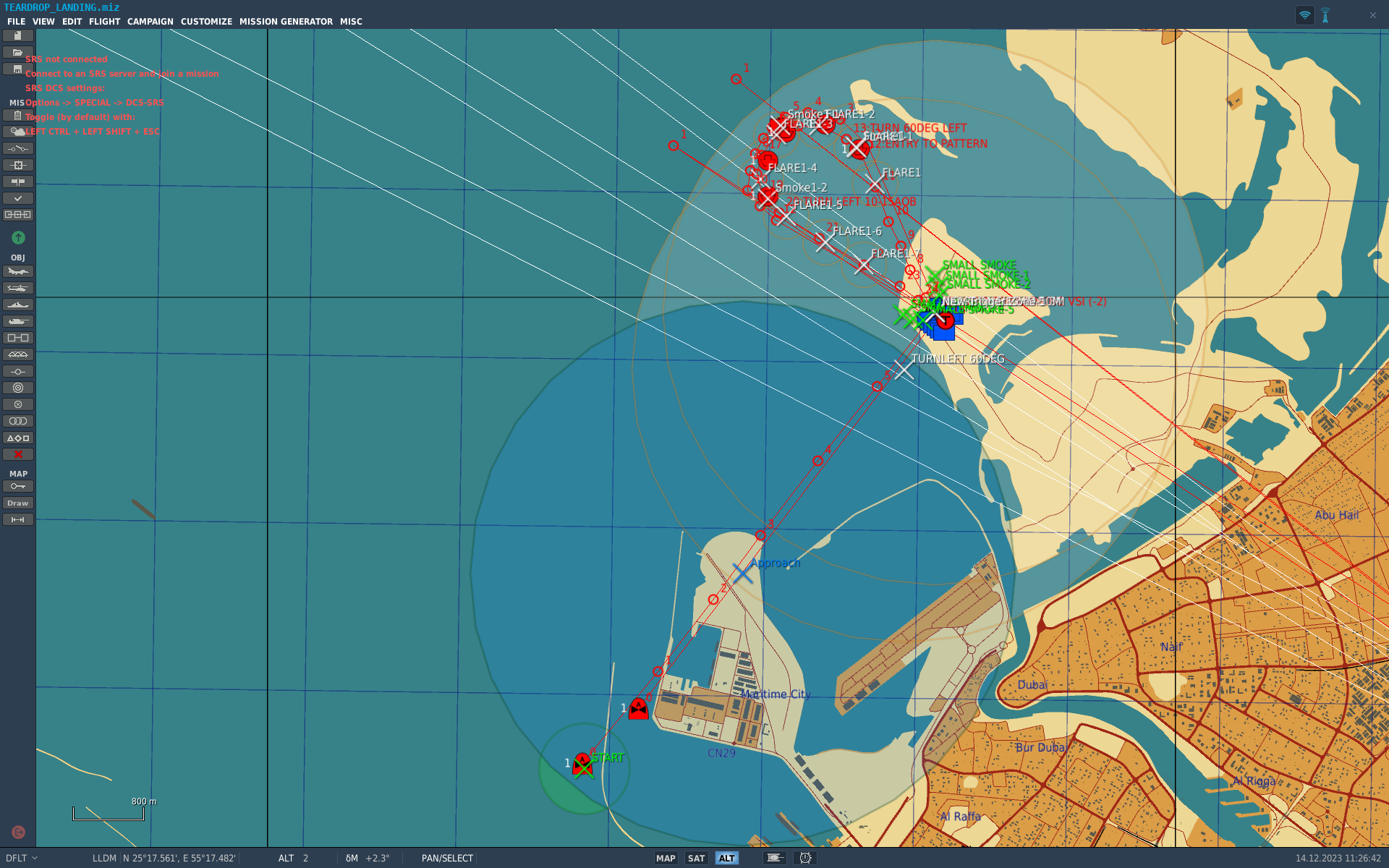This screenshot has width=1389, height=868.
Task: Open the distance ruler tool
Action: 18,520
